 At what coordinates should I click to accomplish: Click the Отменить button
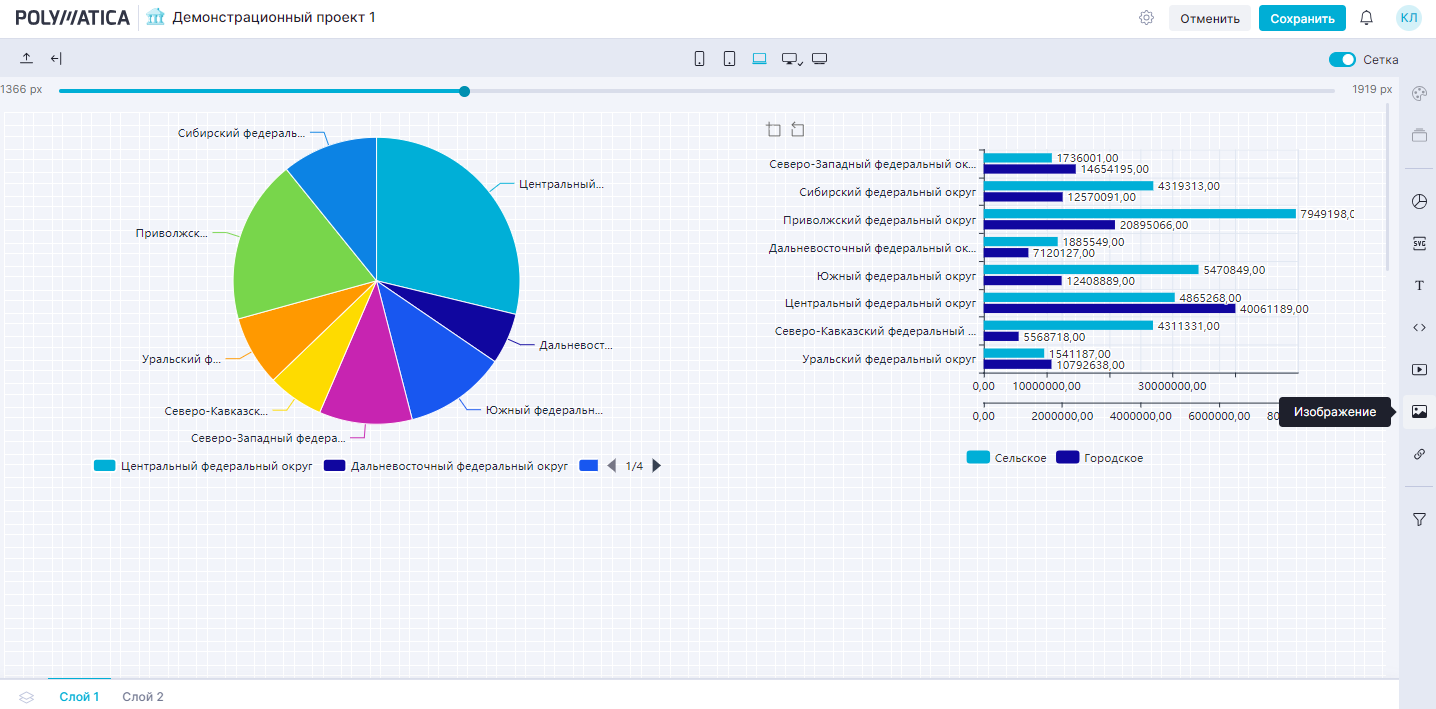[1209, 18]
